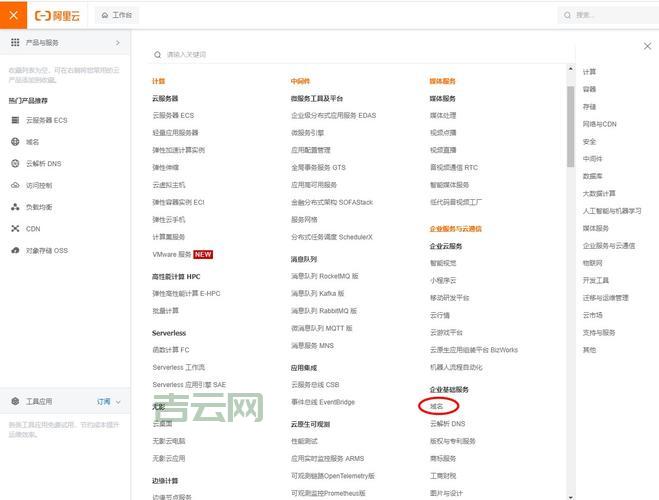This screenshot has width=659, height=500.
Task: Click the 域名 globe icon in sidebar
Action: tap(15, 142)
